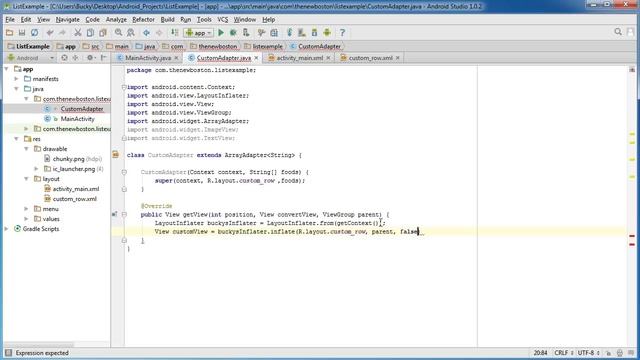640x360 pixels.
Task: Fold the import statements block
Action: pyautogui.click(x=124, y=87)
